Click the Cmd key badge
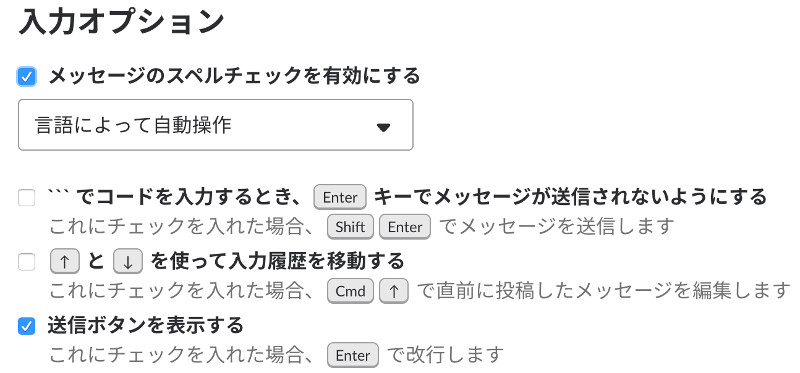Screen dimensions: 800x373 click(x=351, y=291)
